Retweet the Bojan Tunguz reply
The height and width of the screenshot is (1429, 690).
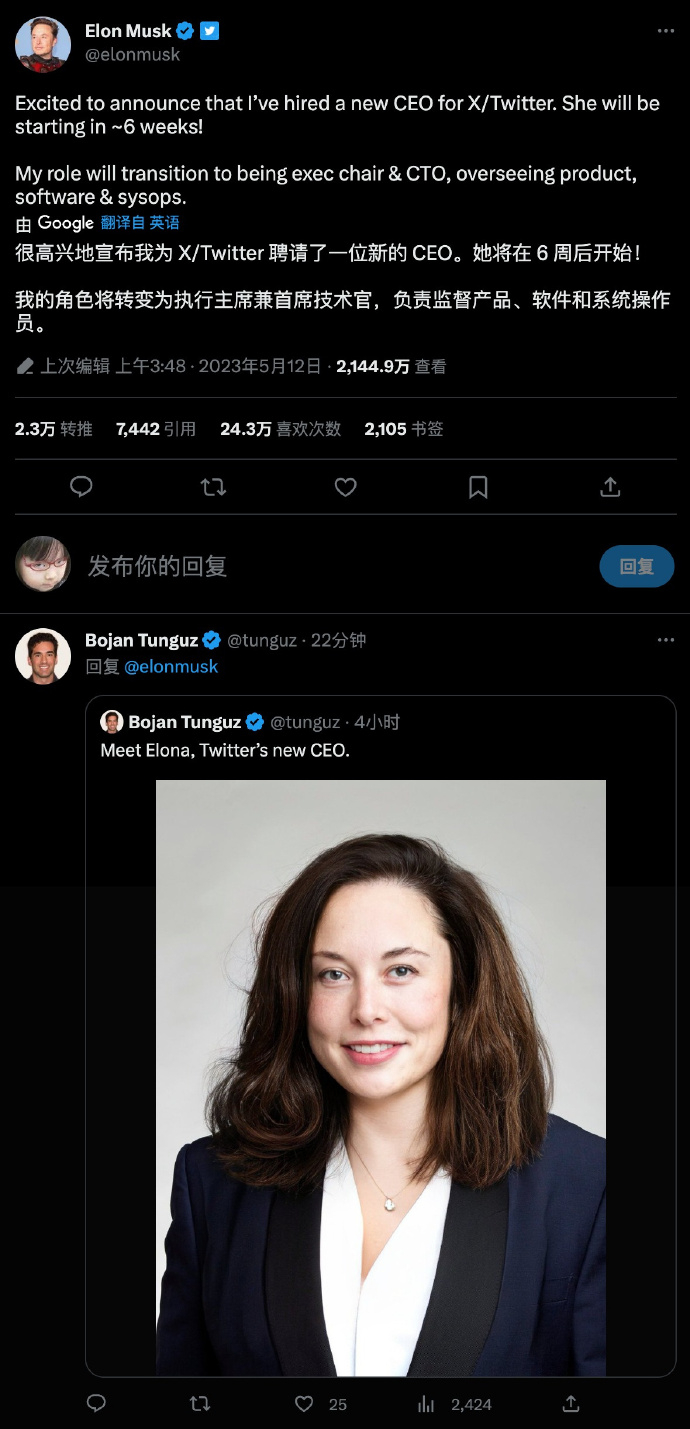[200, 1404]
